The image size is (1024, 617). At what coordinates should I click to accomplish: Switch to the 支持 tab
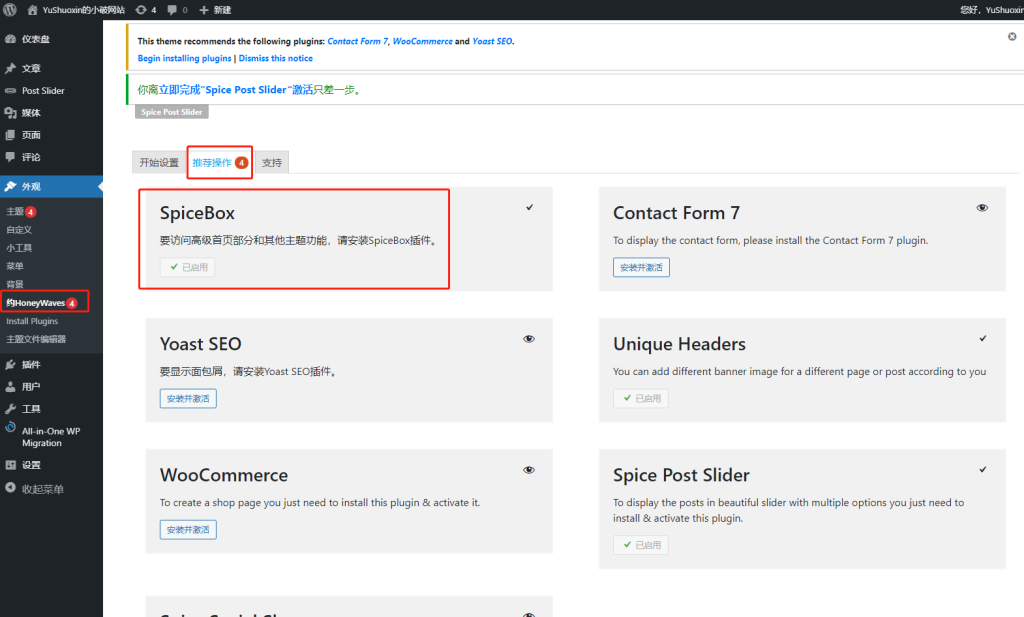click(271, 162)
